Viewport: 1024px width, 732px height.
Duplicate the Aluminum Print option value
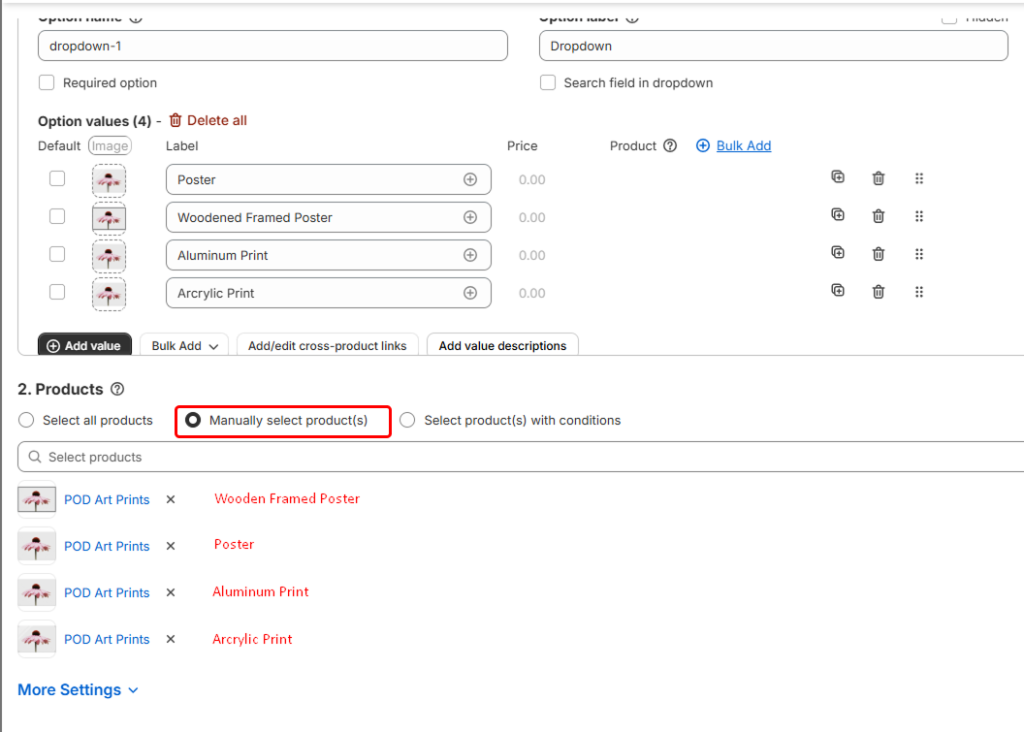point(838,254)
